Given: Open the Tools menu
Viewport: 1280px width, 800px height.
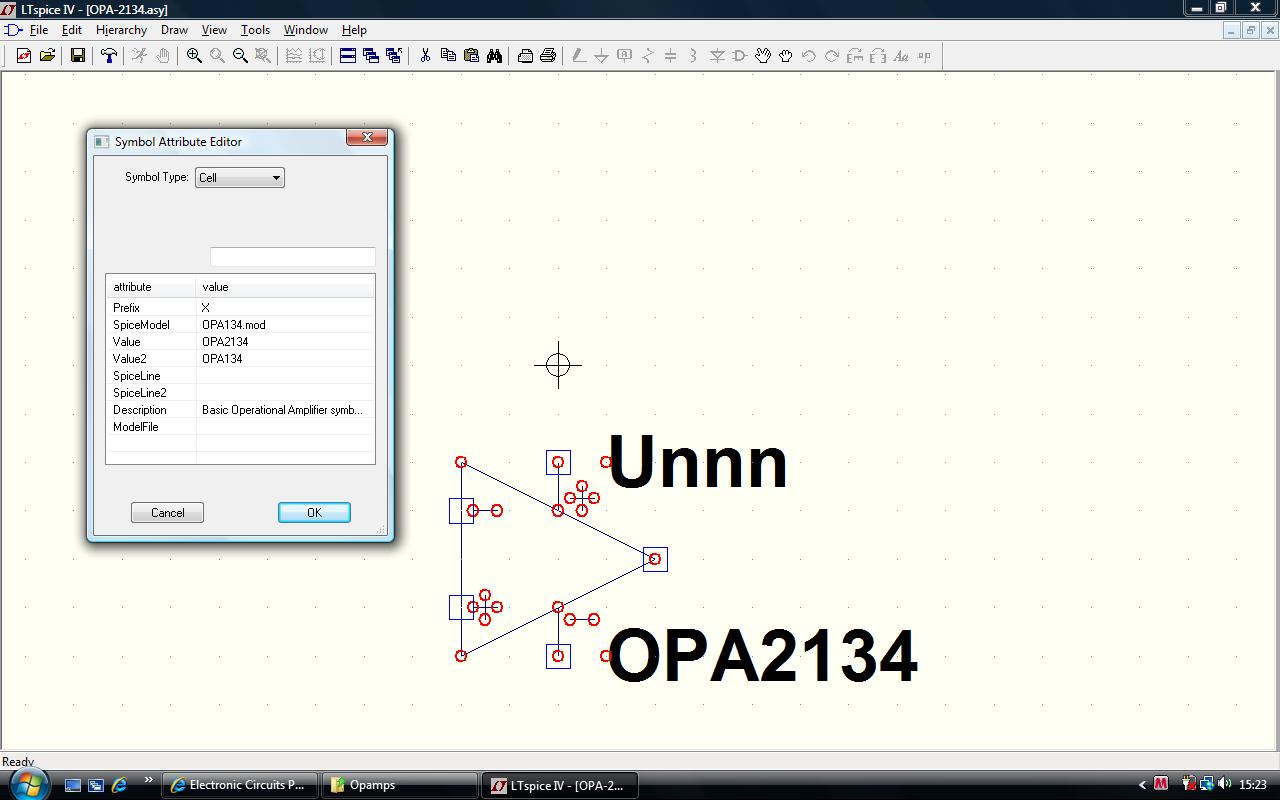Looking at the screenshot, I should tap(255, 30).
